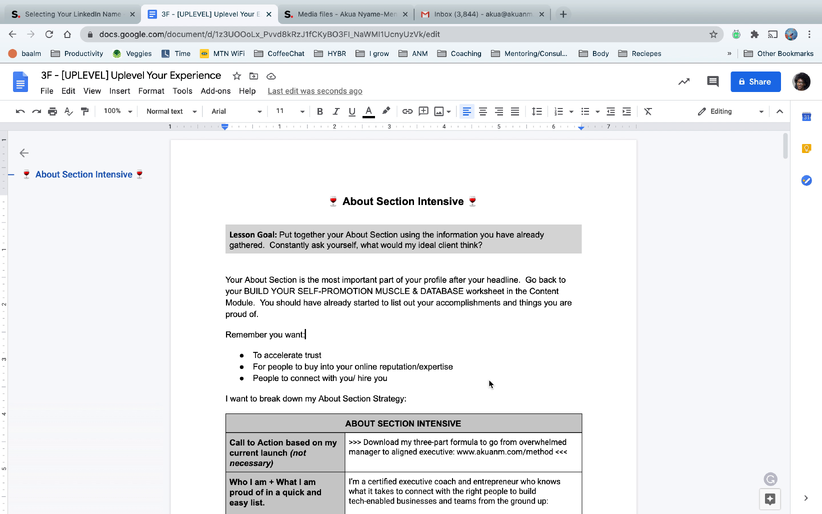
Task: Select the Paint format tool
Action: point(84,111)
